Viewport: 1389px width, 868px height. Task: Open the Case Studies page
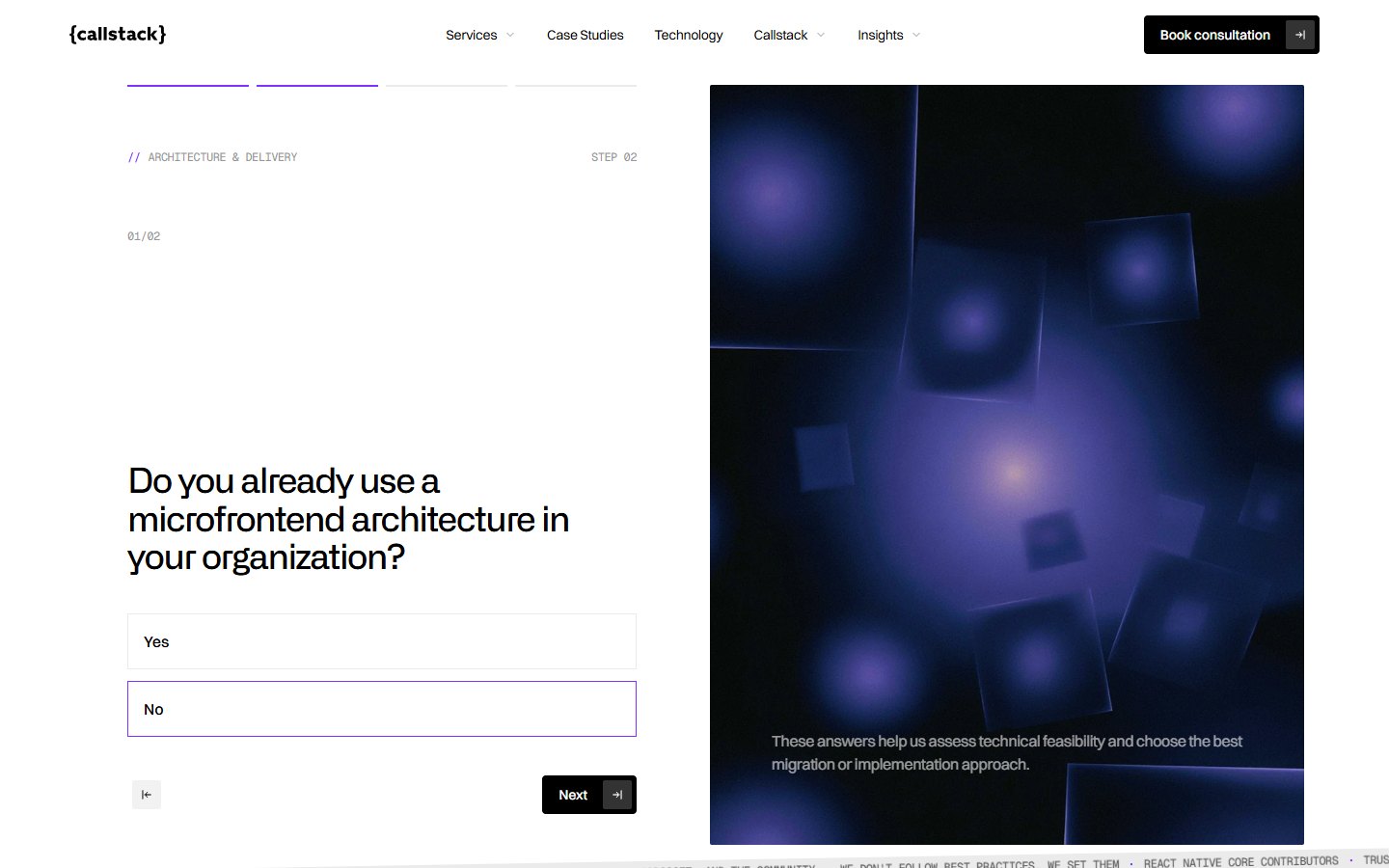[x=586, y=36]
